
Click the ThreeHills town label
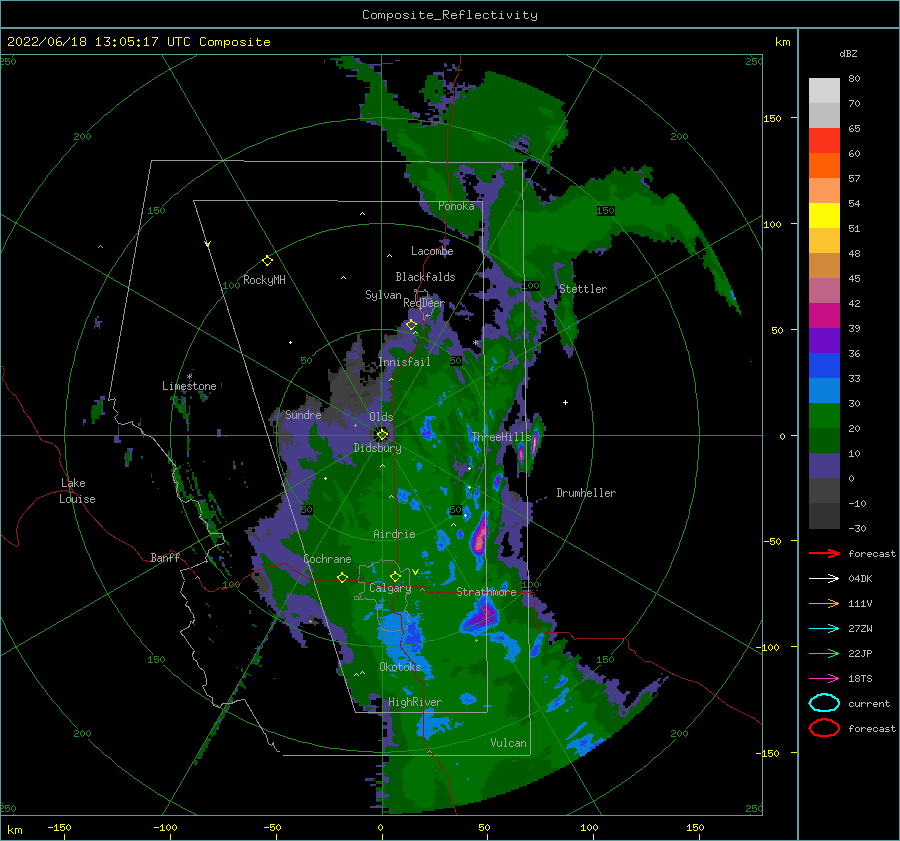(x=502, y=437)
